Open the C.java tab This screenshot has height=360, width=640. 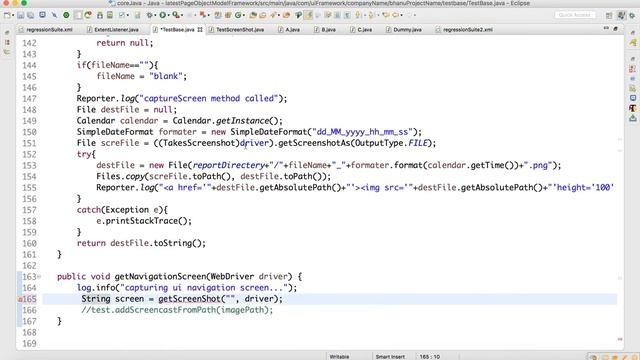click(x=361, y=30)
